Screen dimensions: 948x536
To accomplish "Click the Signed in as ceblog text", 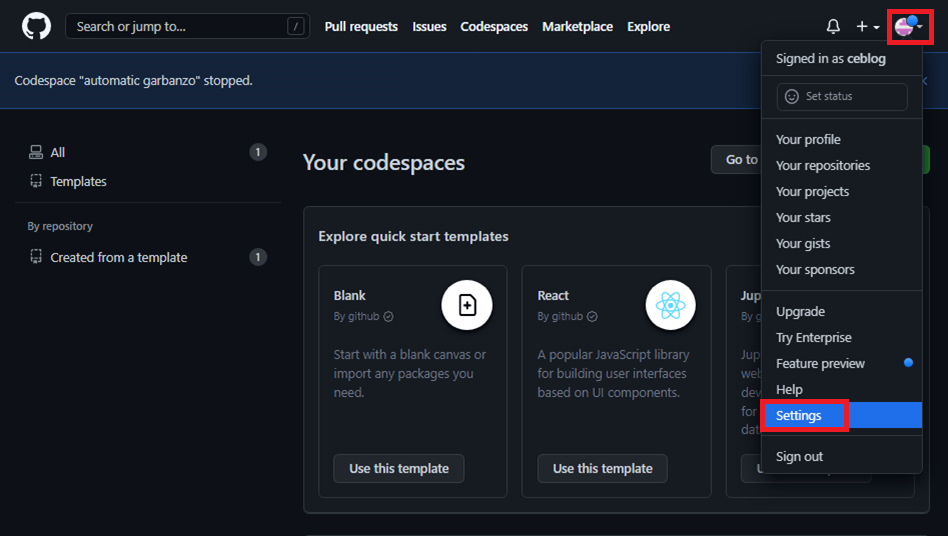I will 831,59.
